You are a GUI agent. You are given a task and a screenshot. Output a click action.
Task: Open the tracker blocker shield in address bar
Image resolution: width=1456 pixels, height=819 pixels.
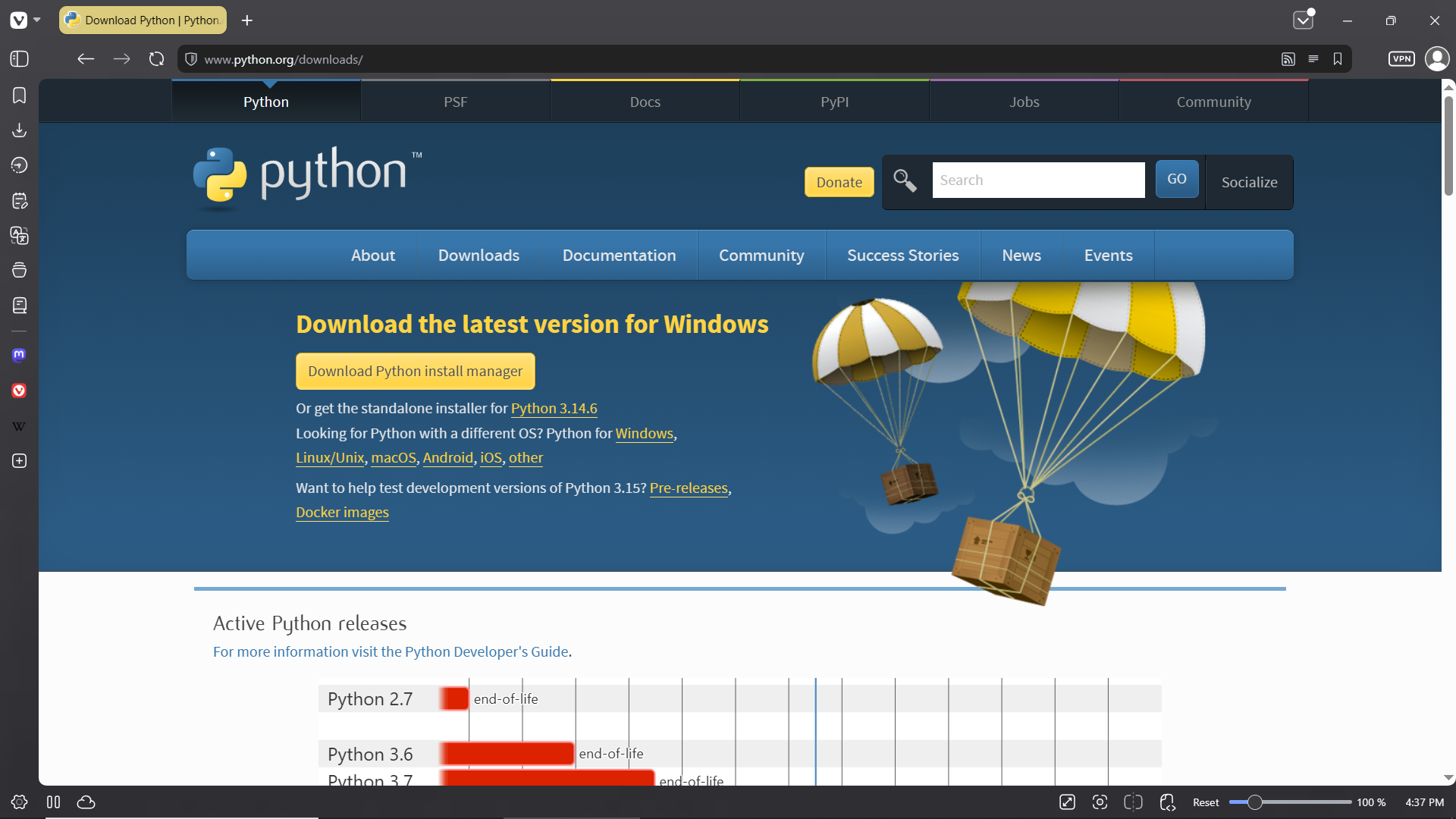(x=191, y=59)
